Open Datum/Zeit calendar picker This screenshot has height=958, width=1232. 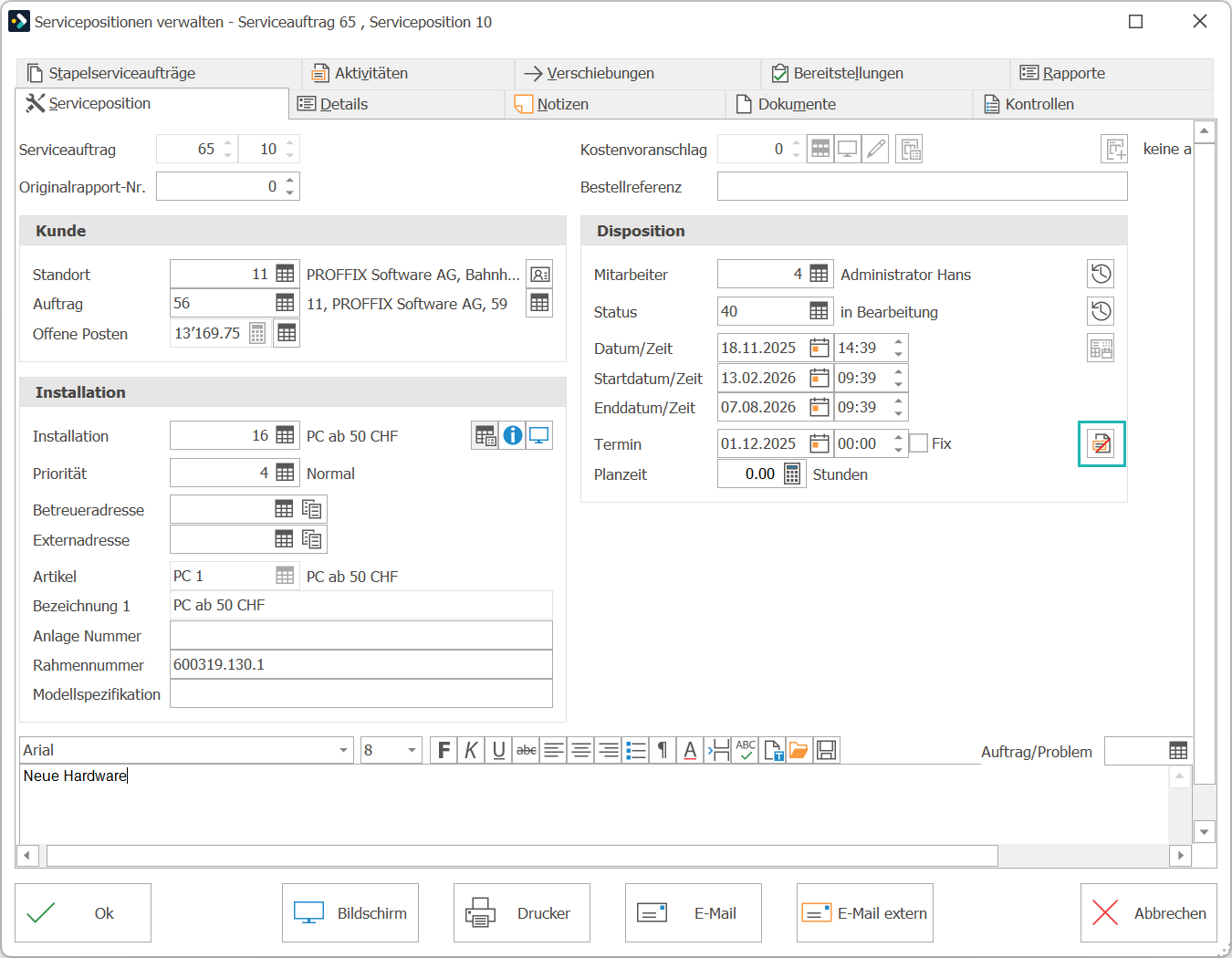tap(820, 348)
